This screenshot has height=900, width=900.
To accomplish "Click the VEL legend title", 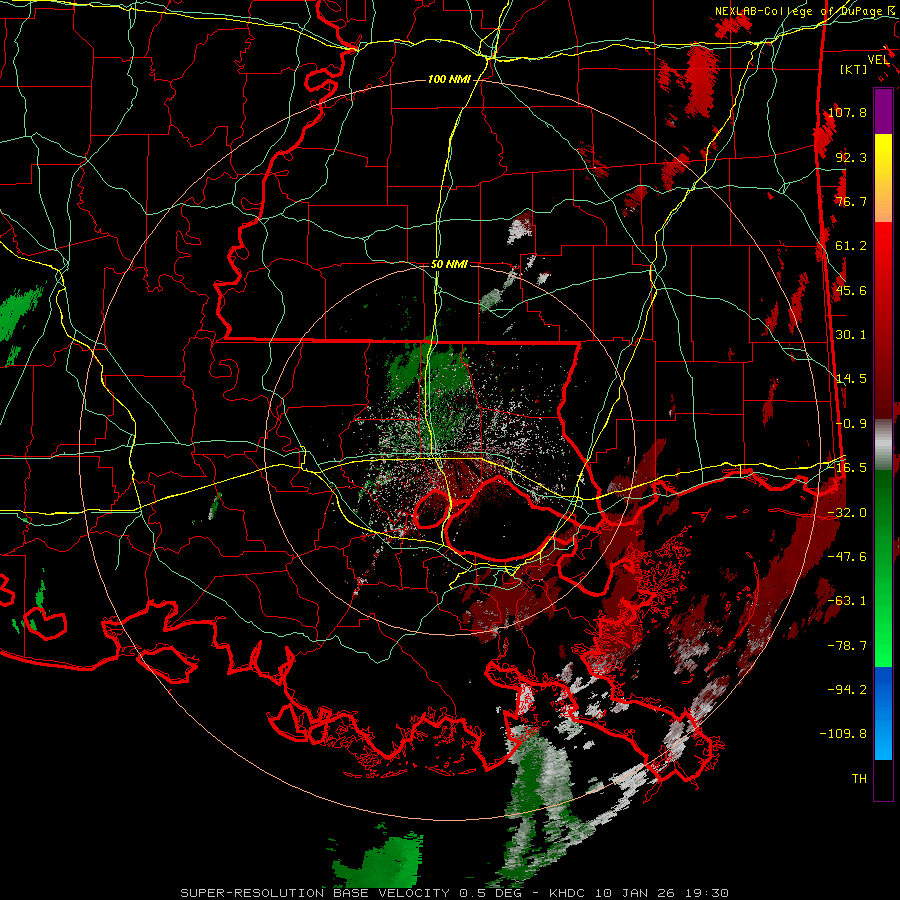I will pyautogui.click(x=878, y=60).
